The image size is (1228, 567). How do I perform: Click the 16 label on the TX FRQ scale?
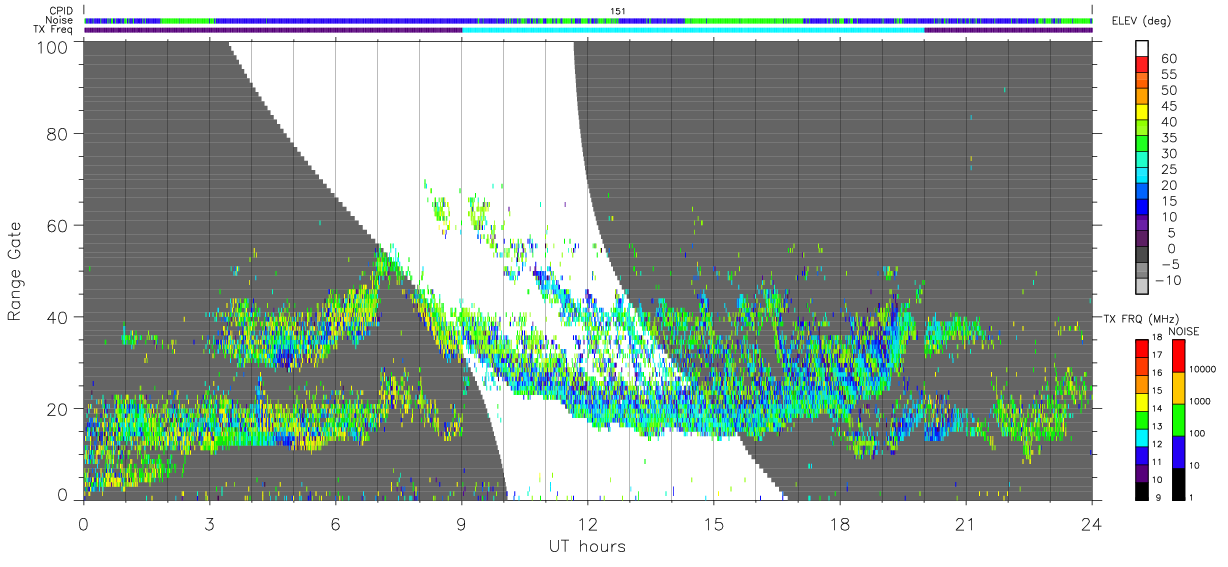tap(1159, 372)
